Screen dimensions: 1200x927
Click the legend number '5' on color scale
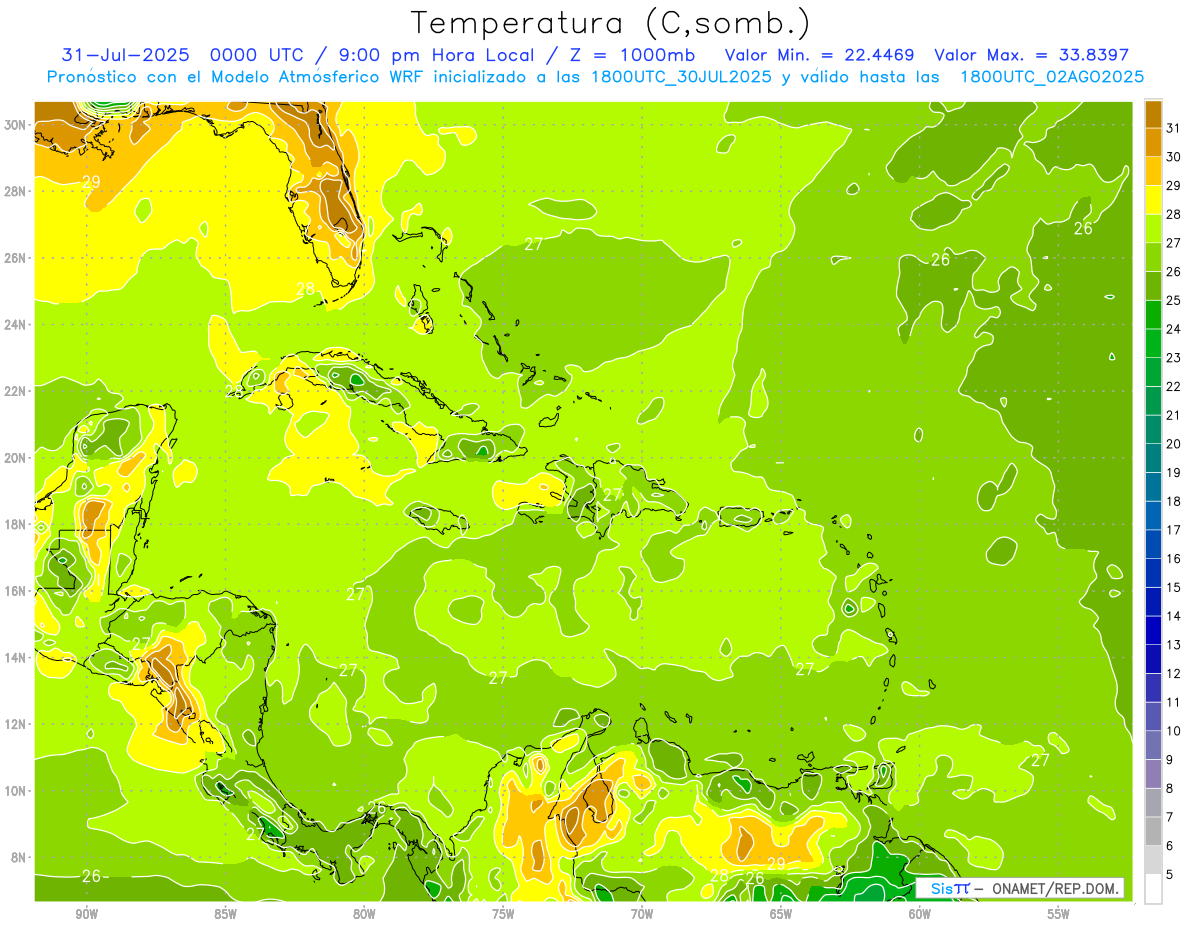[x=1170, y=875]
